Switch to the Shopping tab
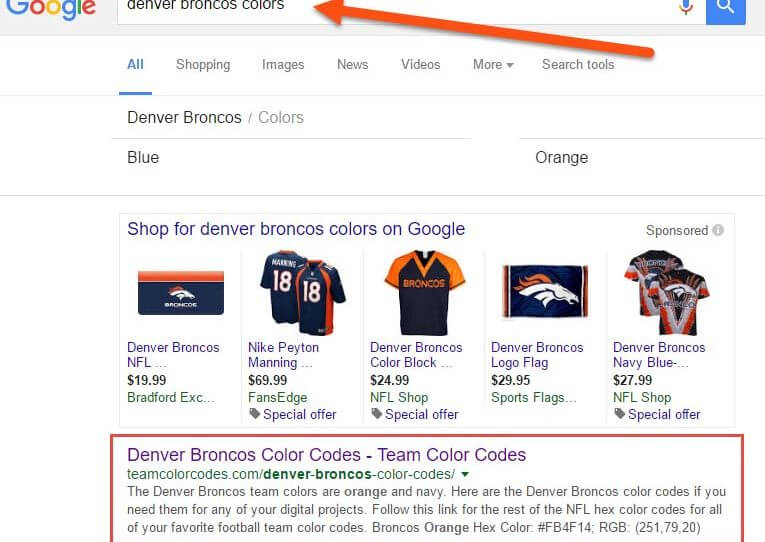Screen dimensions: 765x542 pos(203,64)
